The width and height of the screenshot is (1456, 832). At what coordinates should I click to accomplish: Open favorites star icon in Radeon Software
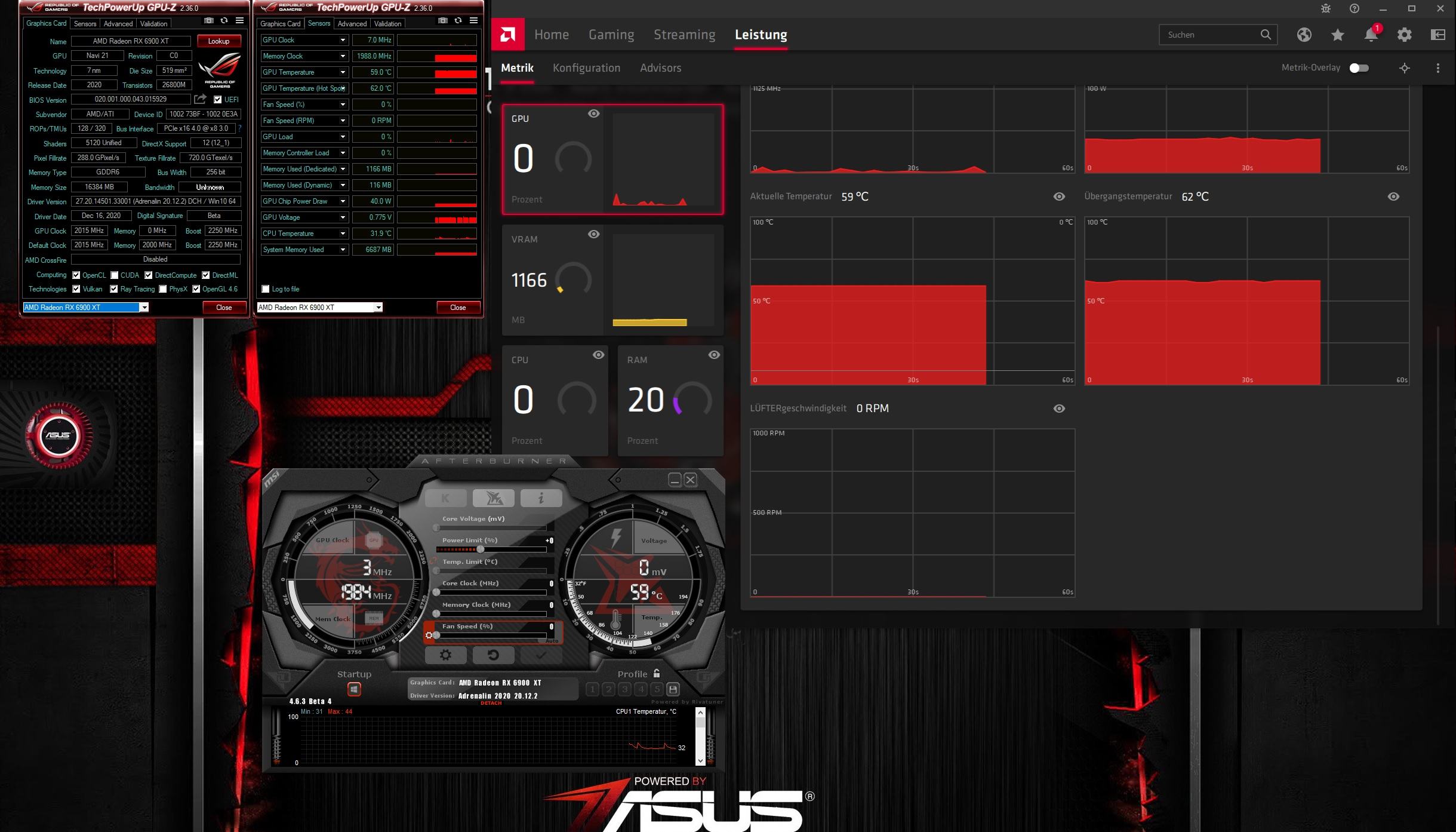pos(1338,35)
